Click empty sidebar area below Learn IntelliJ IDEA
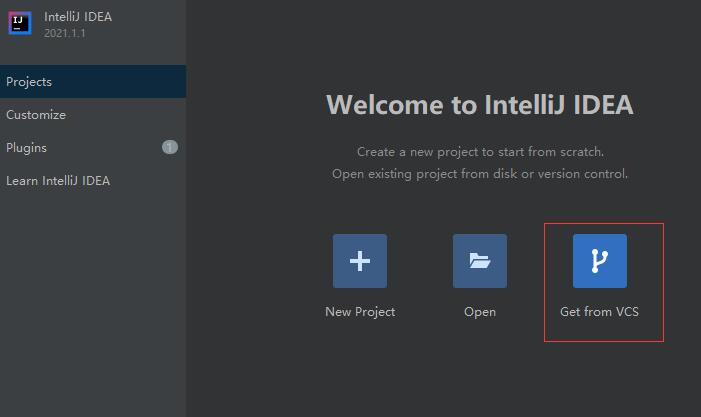This screenshot has width=701, height=417. click(x=92, y=300)
